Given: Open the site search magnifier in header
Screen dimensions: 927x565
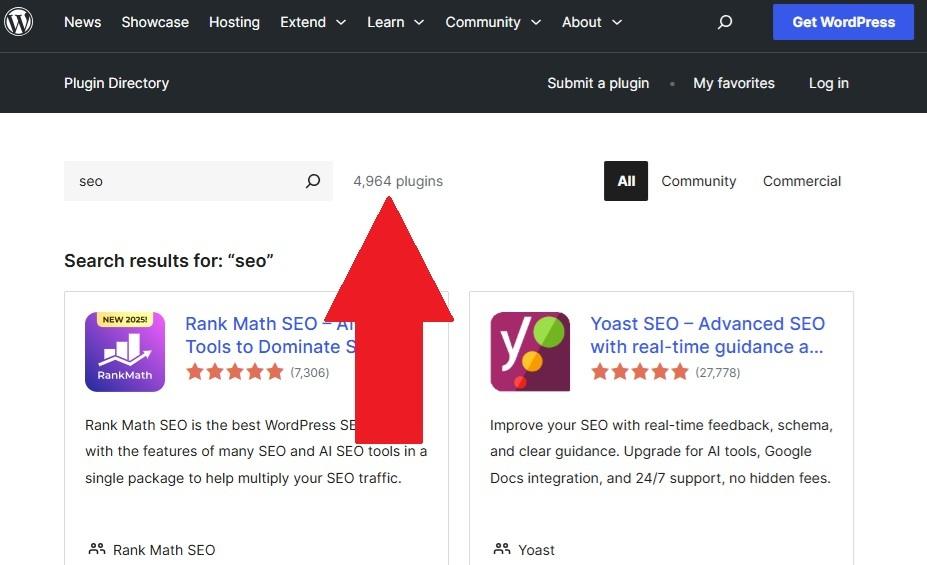Looking at the screenshot, I should (x=725, y=22).
